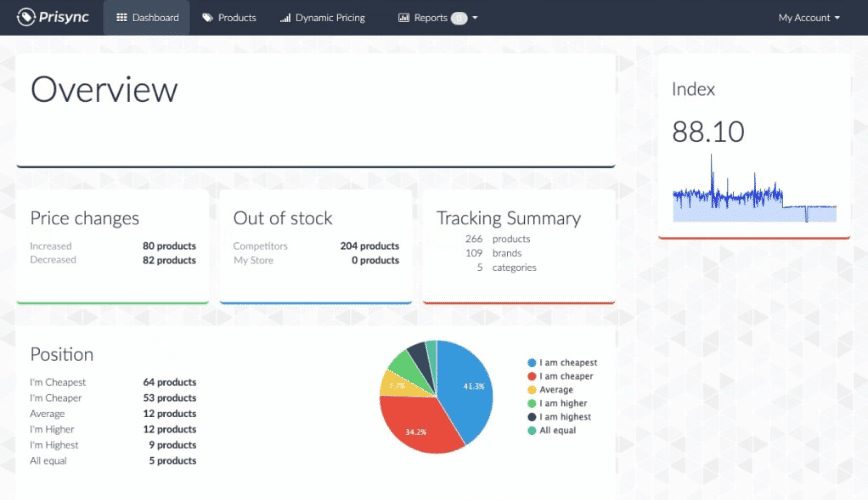Toggle the "I am cheaper" legend dot

coord(531,377)
